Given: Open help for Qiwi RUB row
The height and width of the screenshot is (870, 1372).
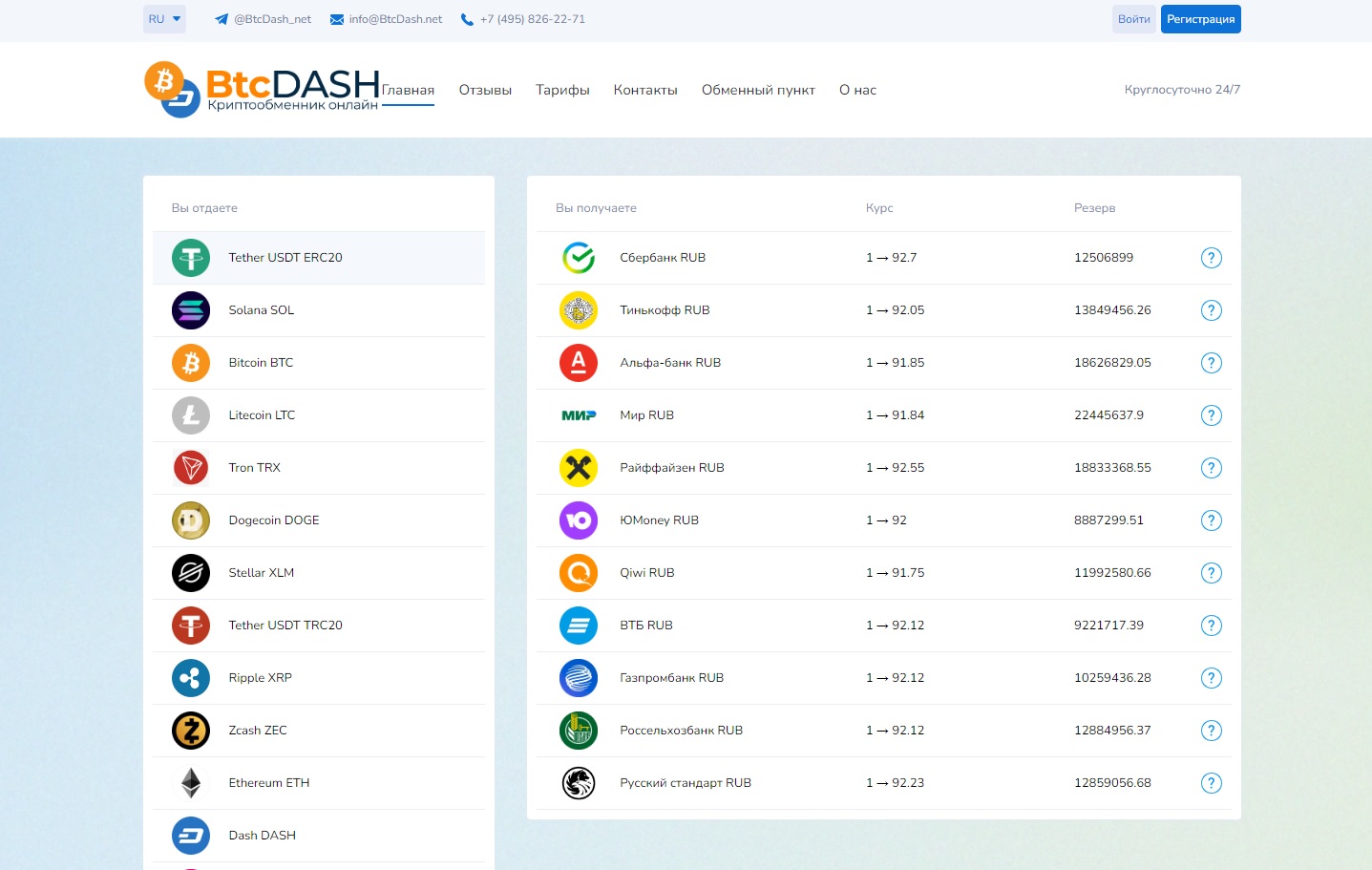Looking at the screenshot, I should click(x=1211, y=573).
